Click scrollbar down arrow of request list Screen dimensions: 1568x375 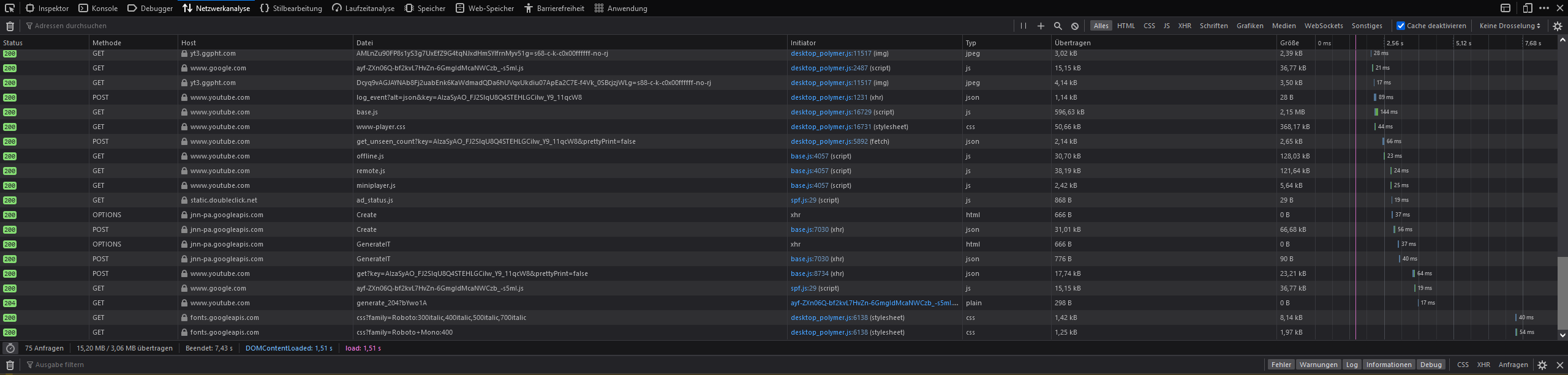click(x=1562, y=335)
